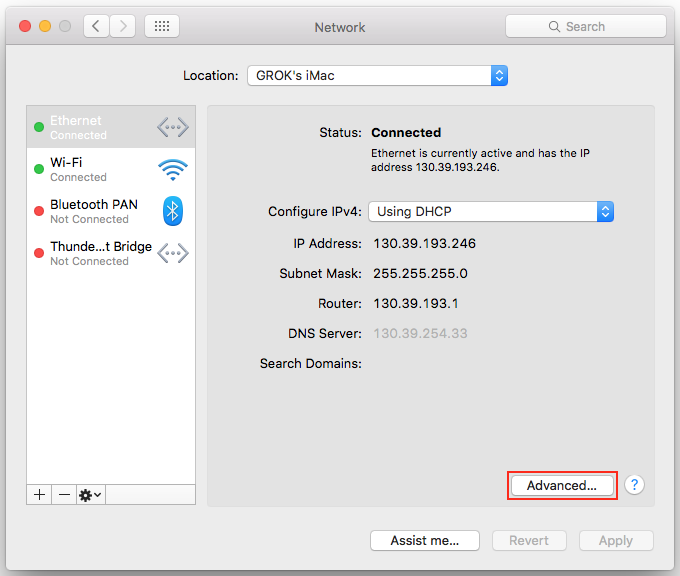Click the IP Address value 130.39.193.246
This screenshot has height=576, width=680.
click(x=425, y=244)
